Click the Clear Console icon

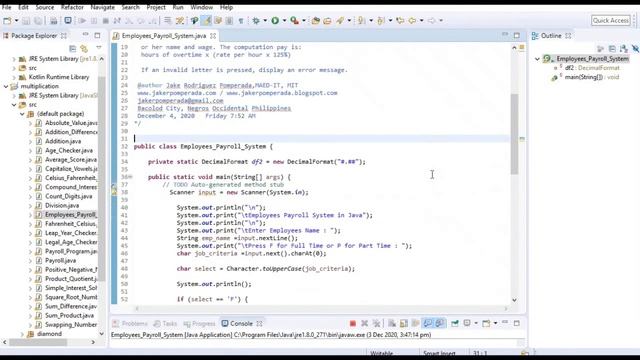point(392,323)
